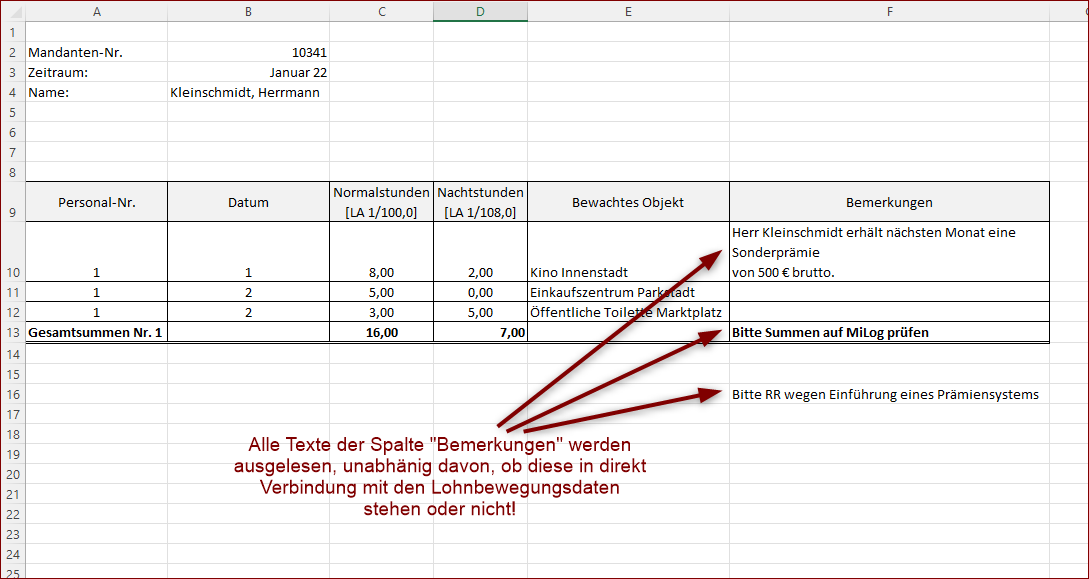The width and height of the screenshot is (1089, 579).
Task: Click the 'Datum' header cell
Action: point(249,202)
